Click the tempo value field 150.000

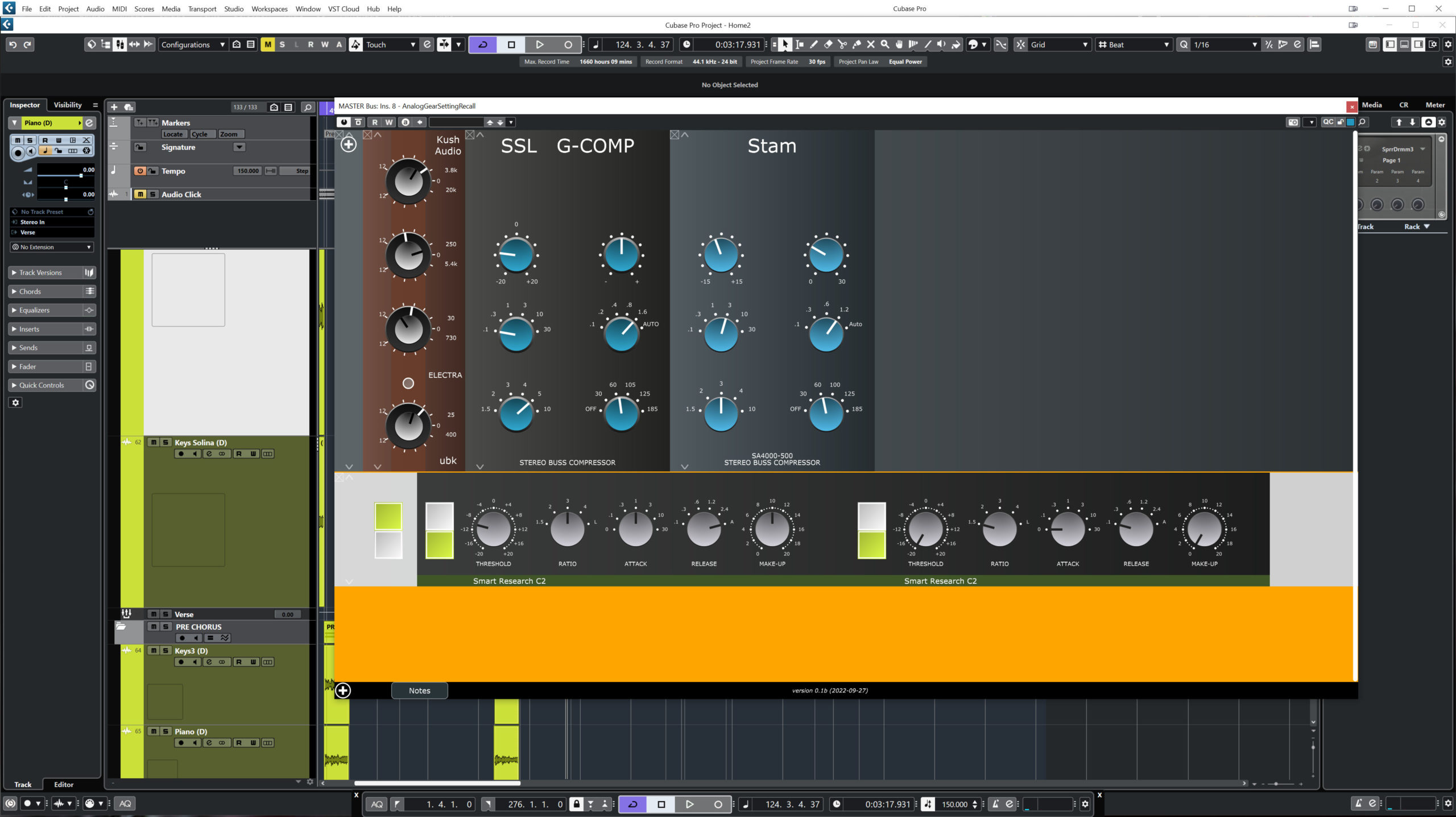coord(247,171)
